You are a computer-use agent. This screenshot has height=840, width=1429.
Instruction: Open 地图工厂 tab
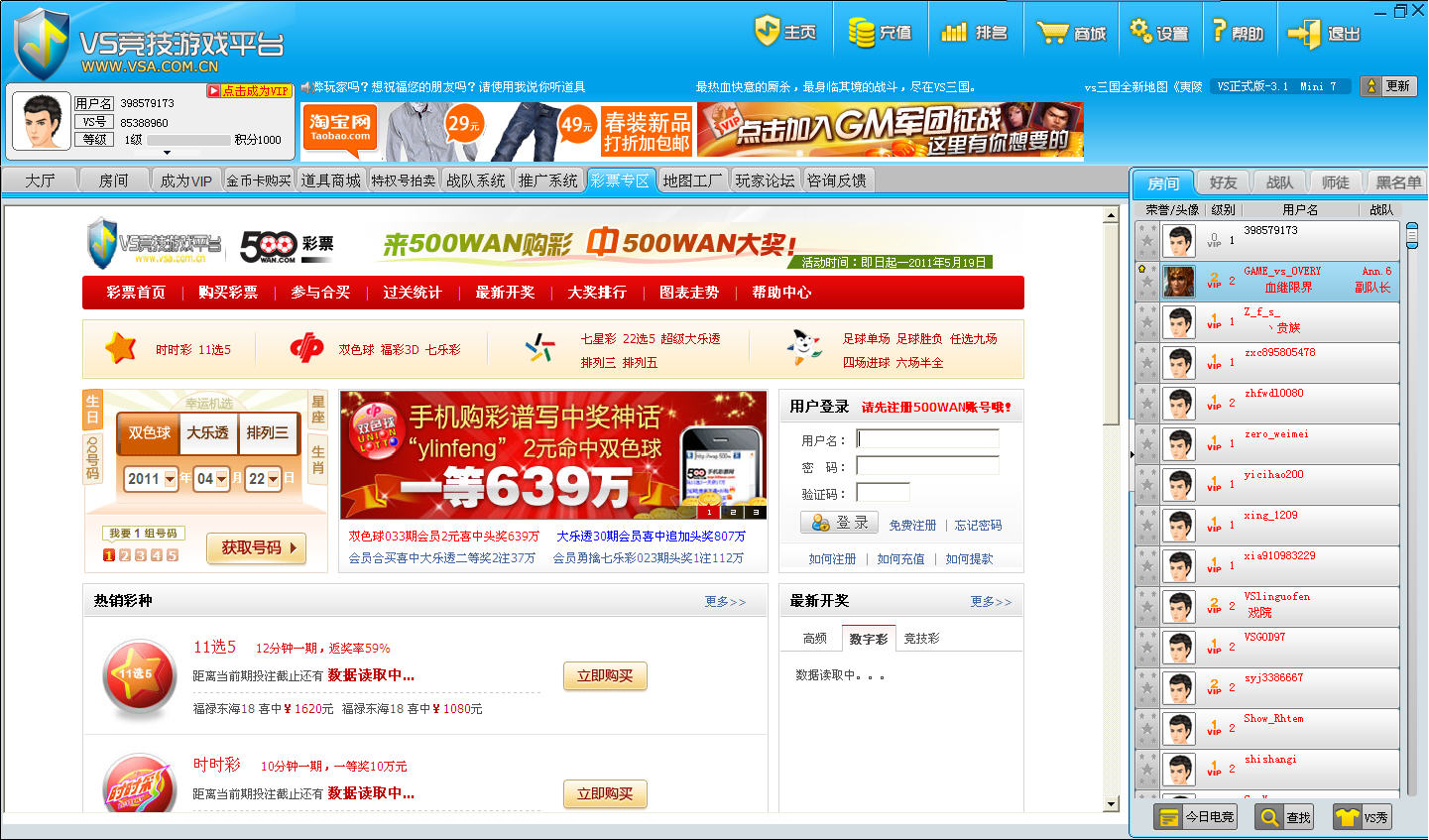coord(693,180)
